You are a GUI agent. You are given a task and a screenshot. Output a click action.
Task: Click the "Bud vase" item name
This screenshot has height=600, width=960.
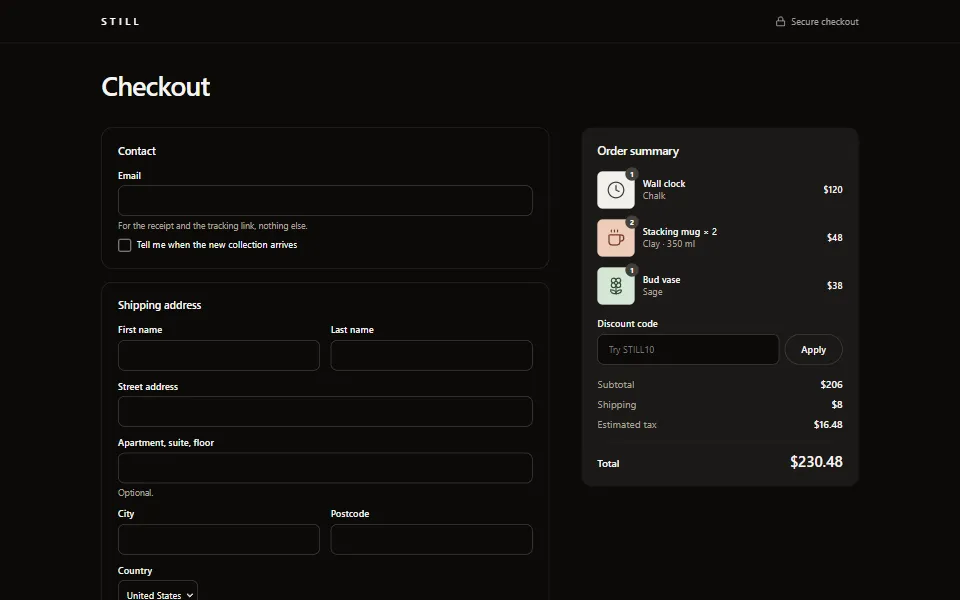click(x=661, y=280)
